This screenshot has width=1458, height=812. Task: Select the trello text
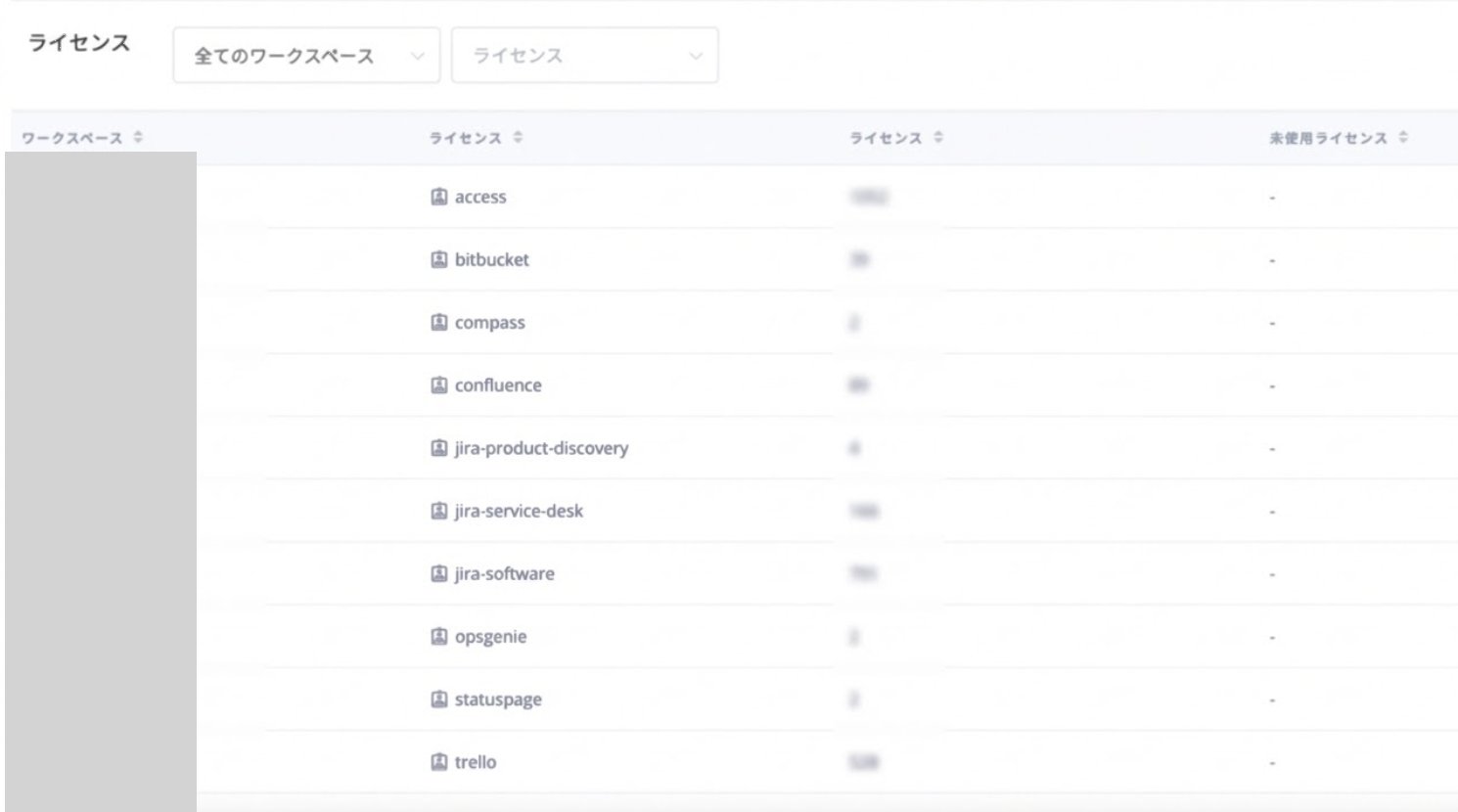tap(476, 762)
